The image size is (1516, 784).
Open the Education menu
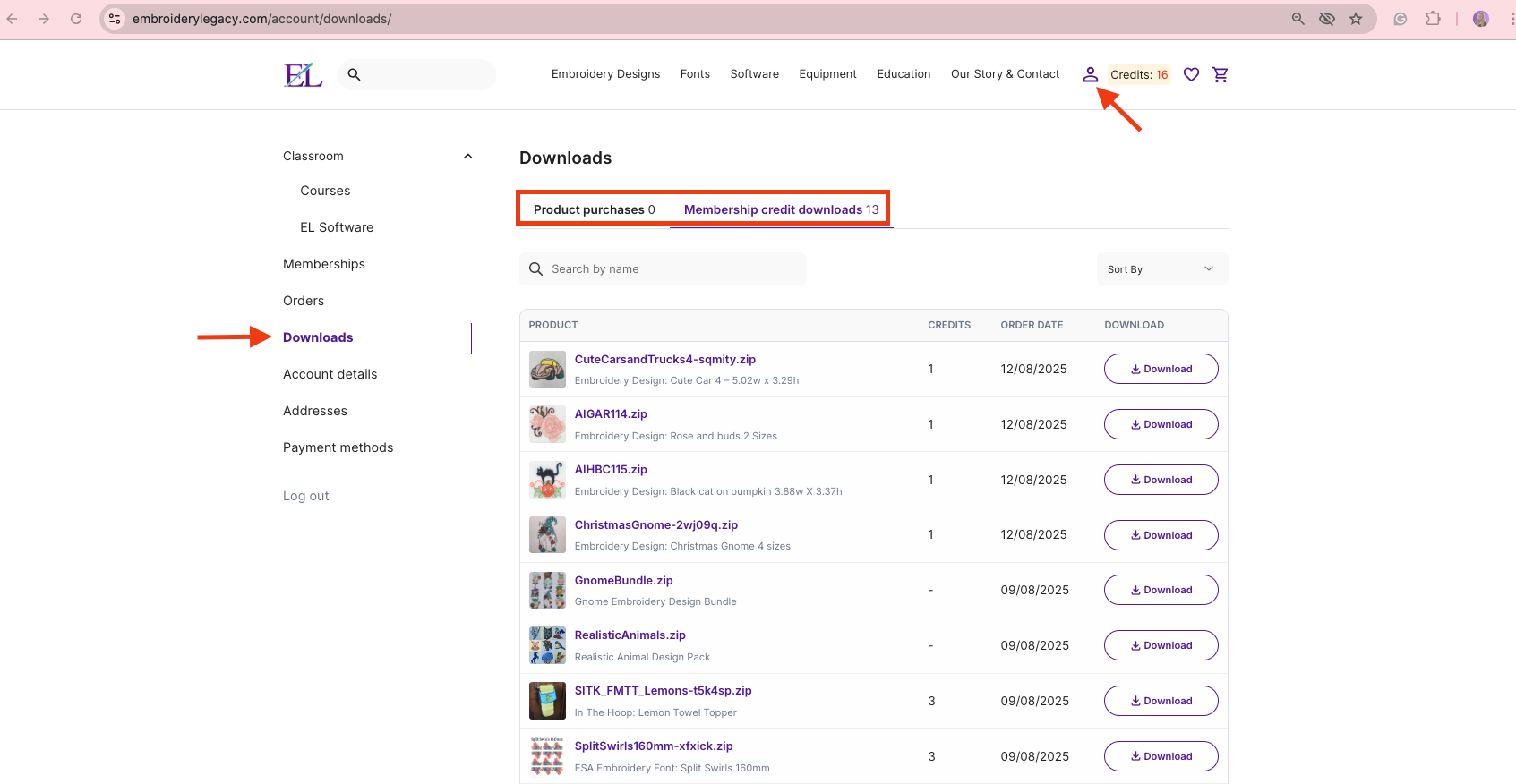pyautogui.click(x=904, y=74)
